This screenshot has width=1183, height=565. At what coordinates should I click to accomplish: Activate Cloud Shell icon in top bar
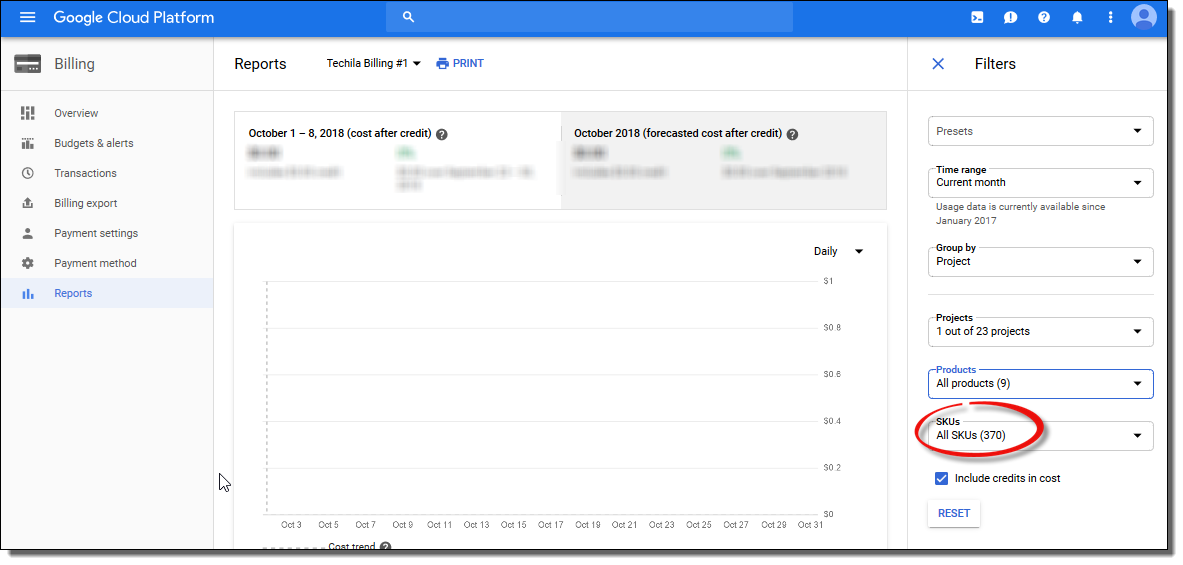(977, 18)
